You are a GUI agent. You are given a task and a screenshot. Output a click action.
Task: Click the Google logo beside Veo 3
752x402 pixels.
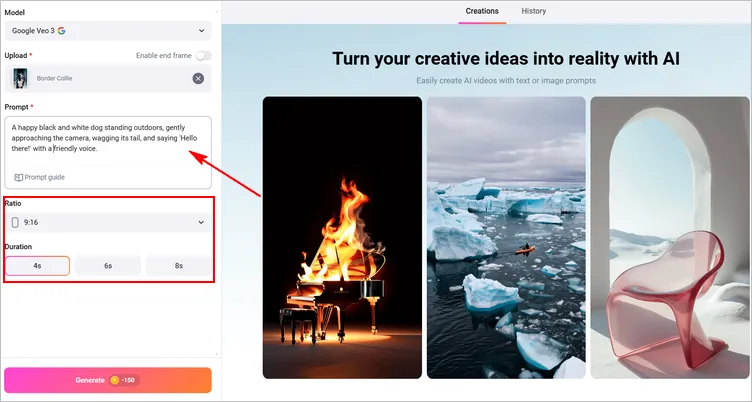[61, 31]
